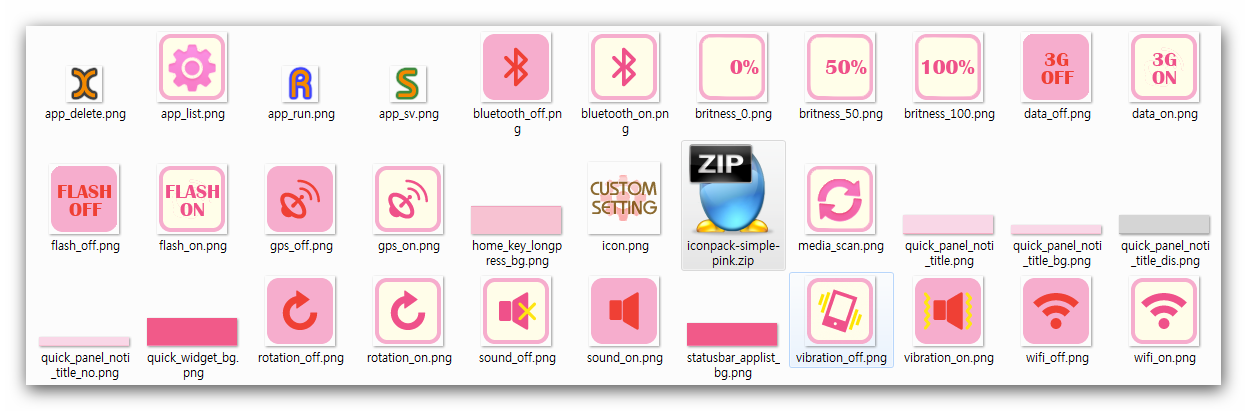Image resolution: width=1247 pixels, height=411 pixels.
Task: Click the britness_50.png thumbnail
Action: pyautogui.click(x=840, y=68)
